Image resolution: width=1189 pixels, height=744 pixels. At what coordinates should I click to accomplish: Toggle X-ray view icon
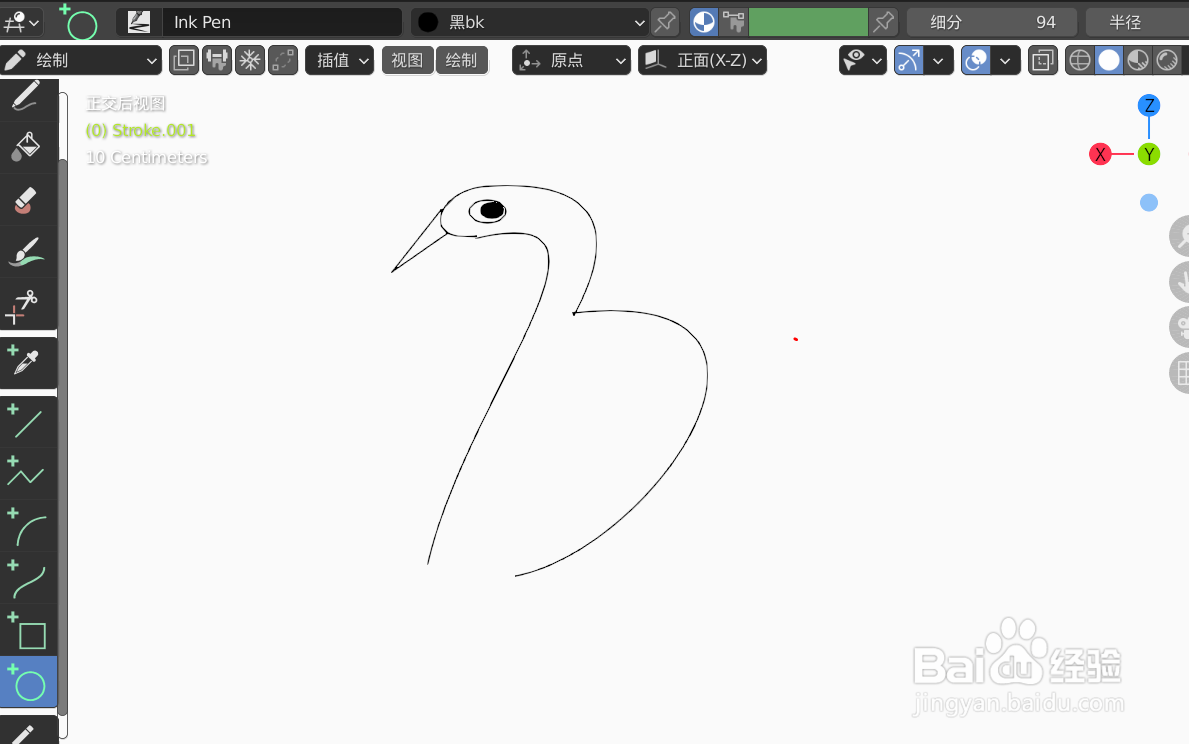point(1043,60)
